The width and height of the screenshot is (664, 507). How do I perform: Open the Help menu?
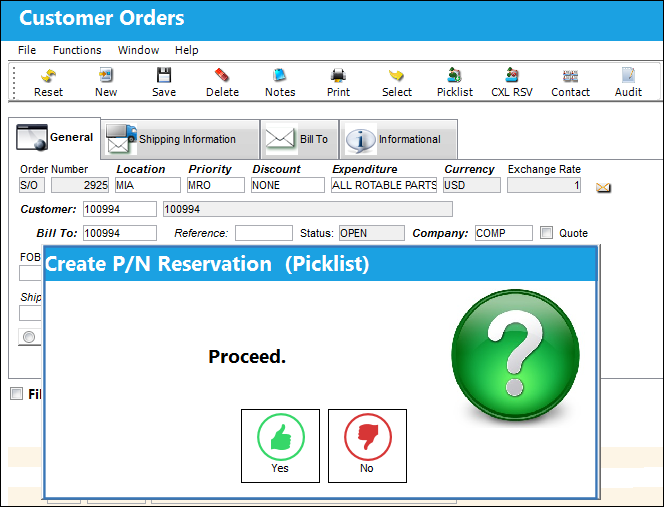click(x=187, y=50)
